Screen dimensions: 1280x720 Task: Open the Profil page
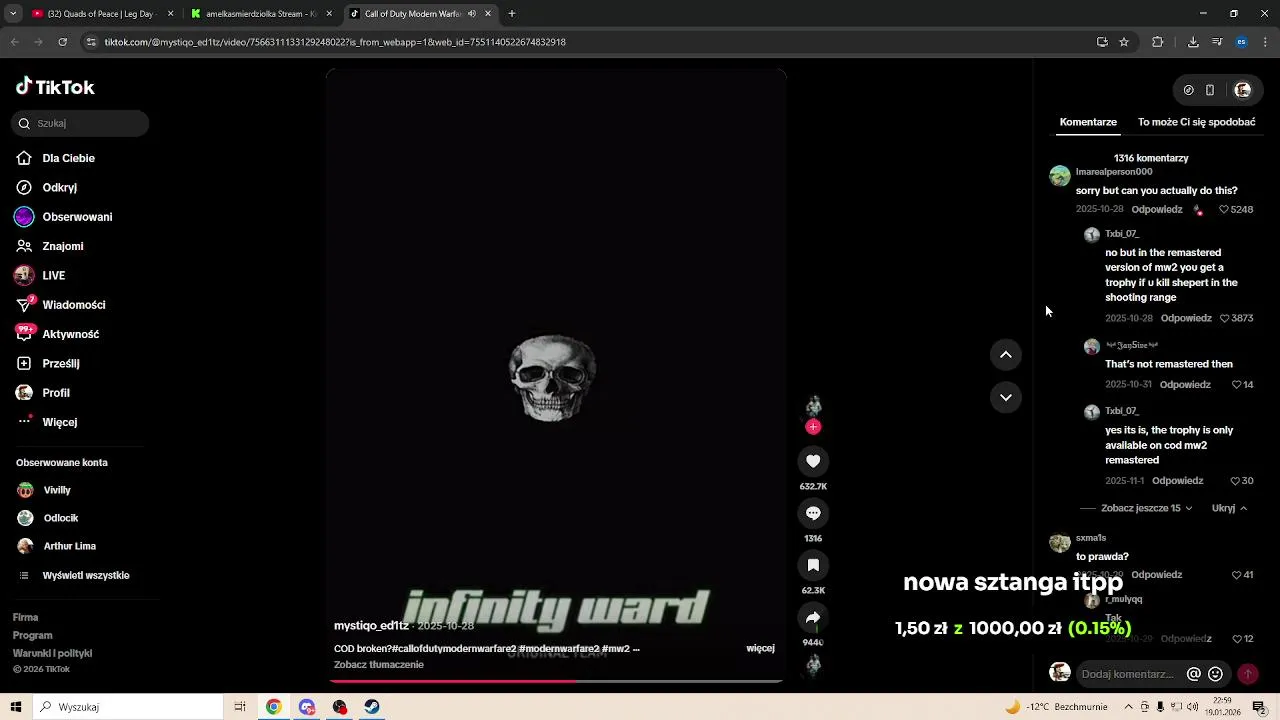tap(43, 393)
